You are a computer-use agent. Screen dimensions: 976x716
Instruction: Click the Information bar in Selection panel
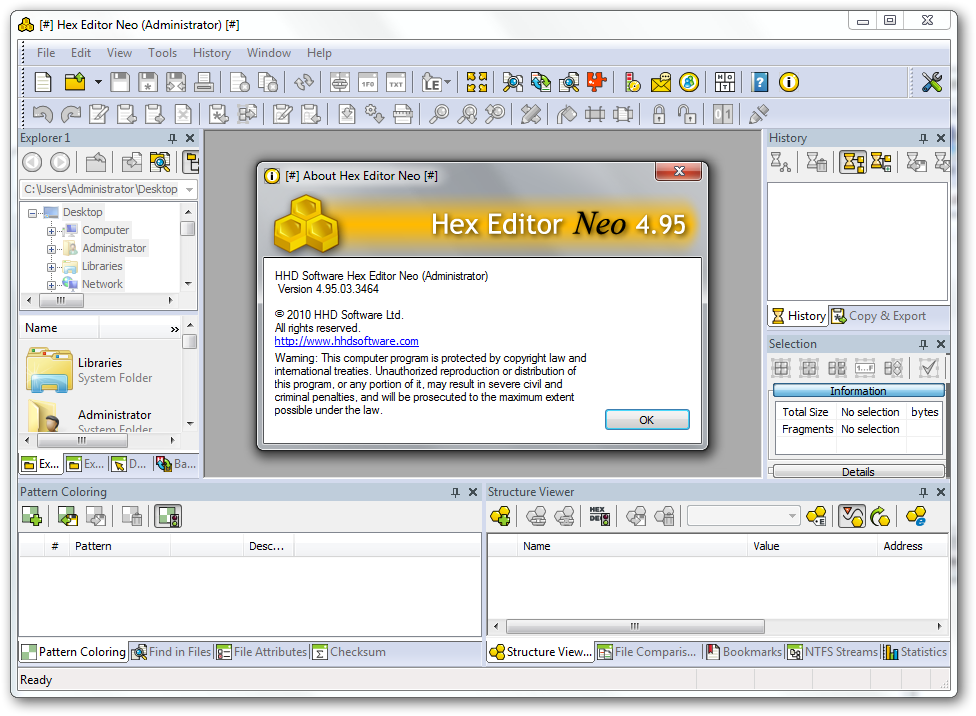[858, 391]
